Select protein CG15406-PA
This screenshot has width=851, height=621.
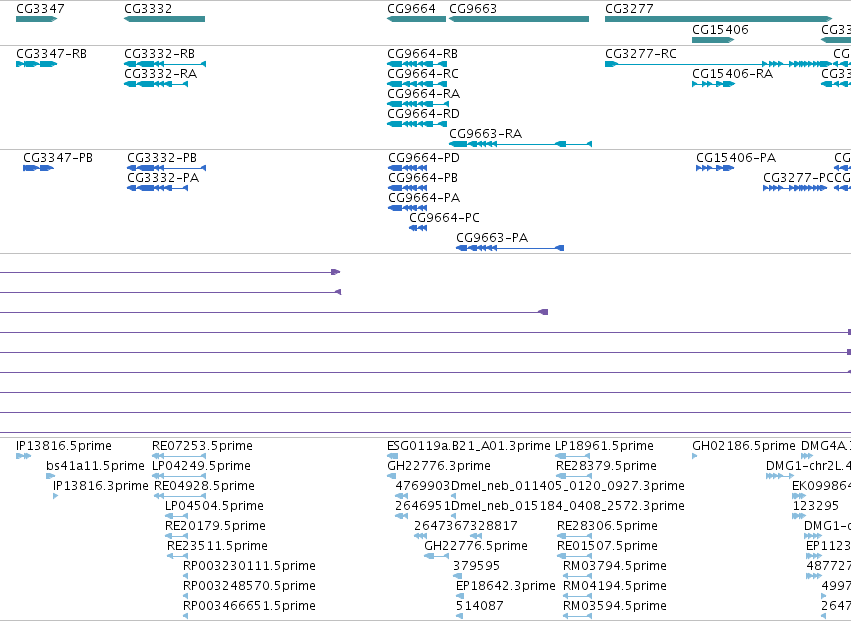[736, 158]
